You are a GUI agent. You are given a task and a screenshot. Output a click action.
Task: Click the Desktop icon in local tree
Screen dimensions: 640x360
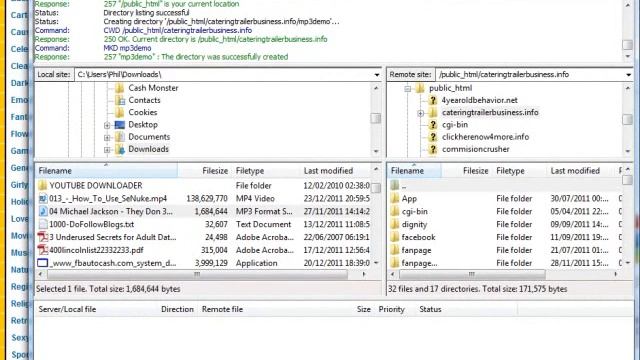coord(120,125)
